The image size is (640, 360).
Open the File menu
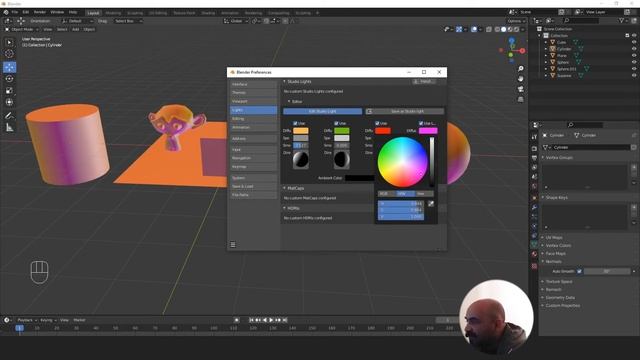coord(14,12)
